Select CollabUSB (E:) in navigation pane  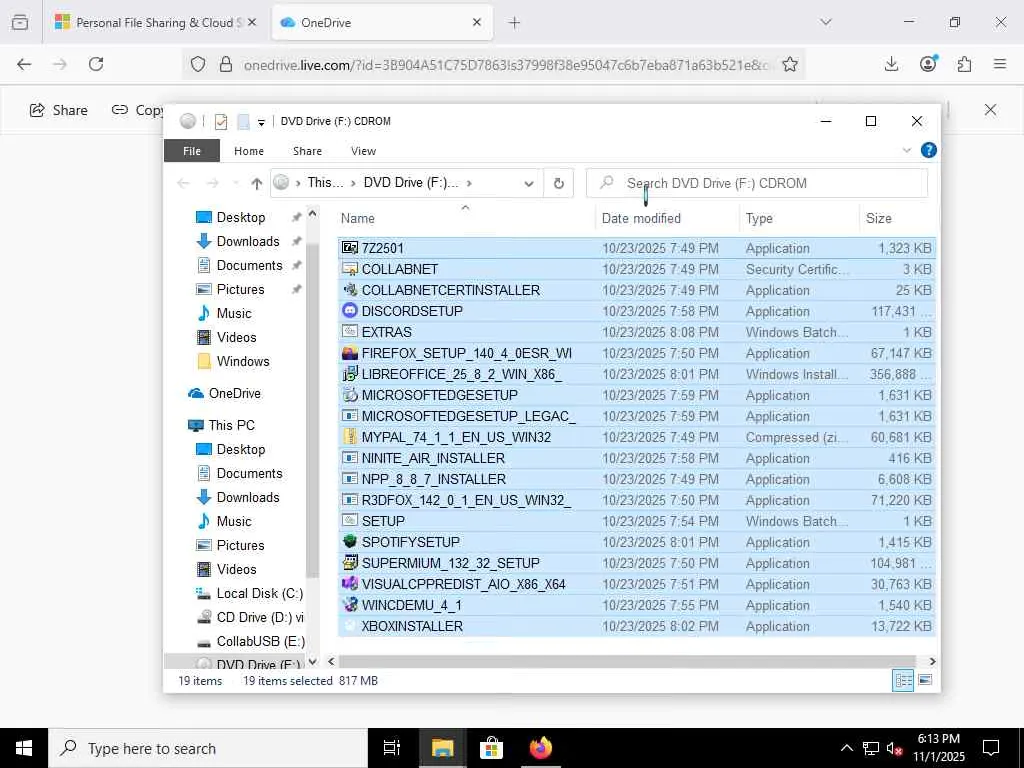(x=251, y=641)
